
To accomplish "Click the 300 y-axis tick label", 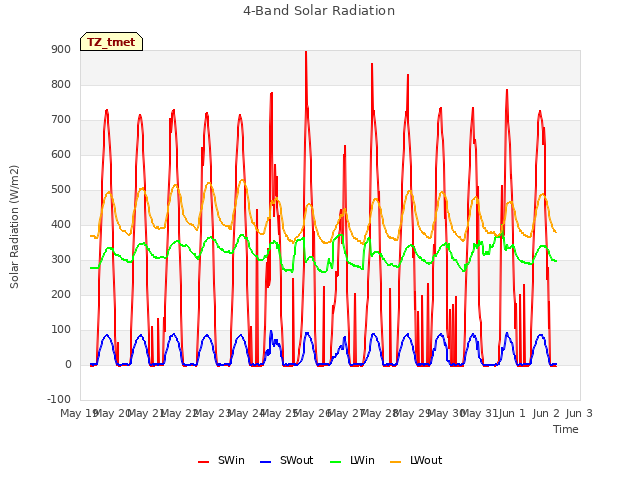I will coord(61,260).
